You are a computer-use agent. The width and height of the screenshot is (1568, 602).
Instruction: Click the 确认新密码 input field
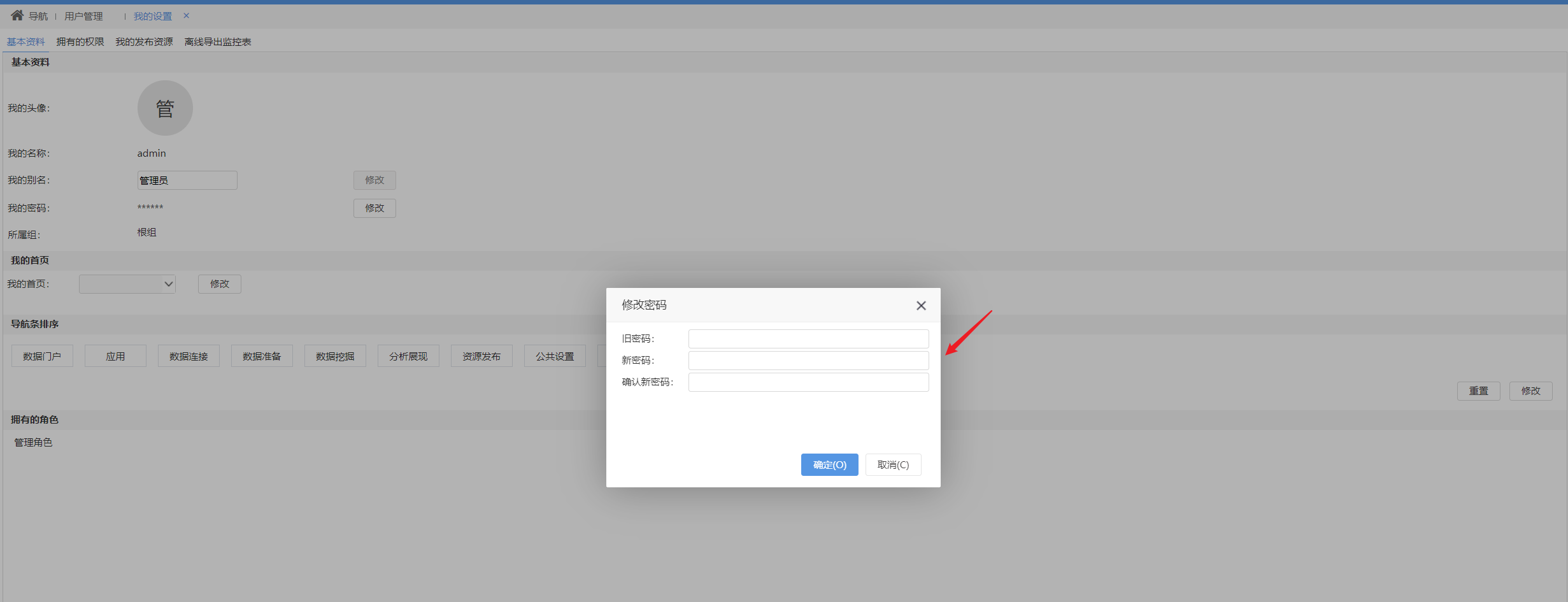point(808,382)
